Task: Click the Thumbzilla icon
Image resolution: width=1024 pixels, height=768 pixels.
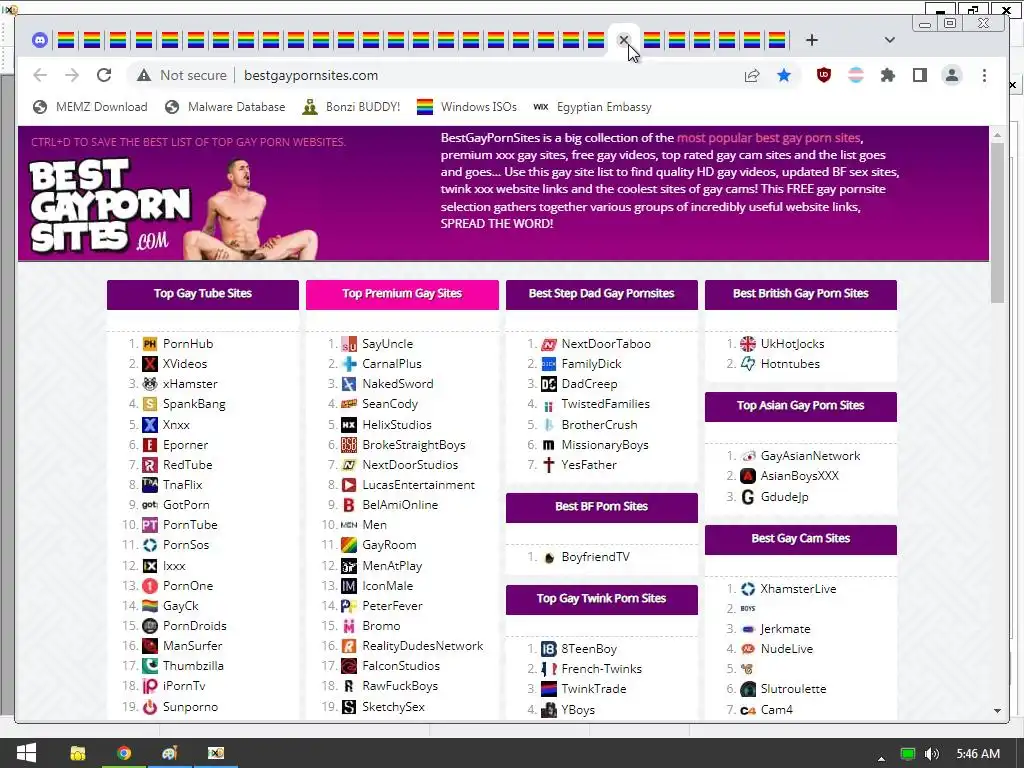Action: [150, 666]
